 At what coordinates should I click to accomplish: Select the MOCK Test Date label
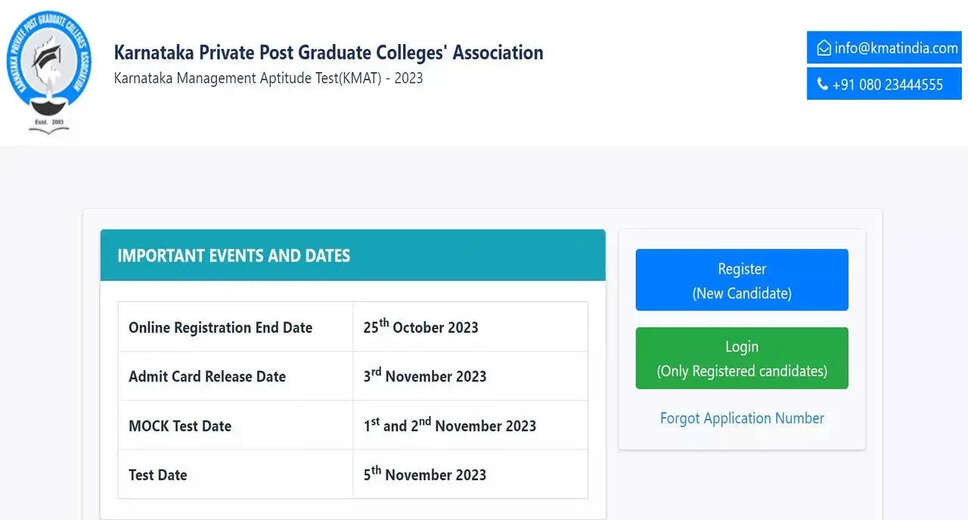180,425
